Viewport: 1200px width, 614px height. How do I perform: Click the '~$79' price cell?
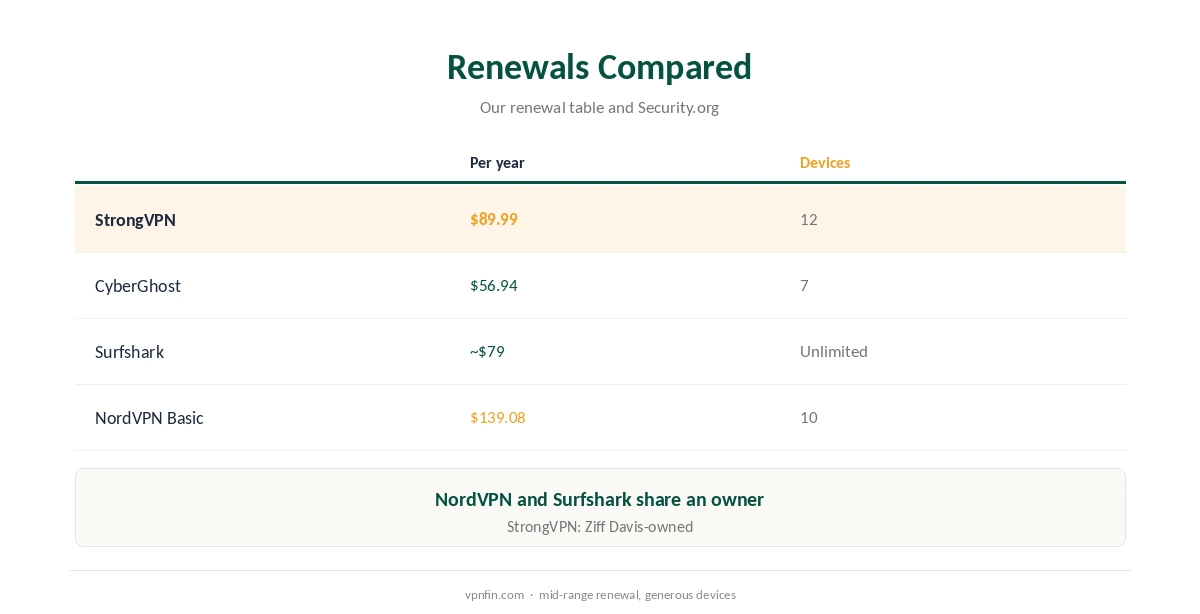coord(487,351)
